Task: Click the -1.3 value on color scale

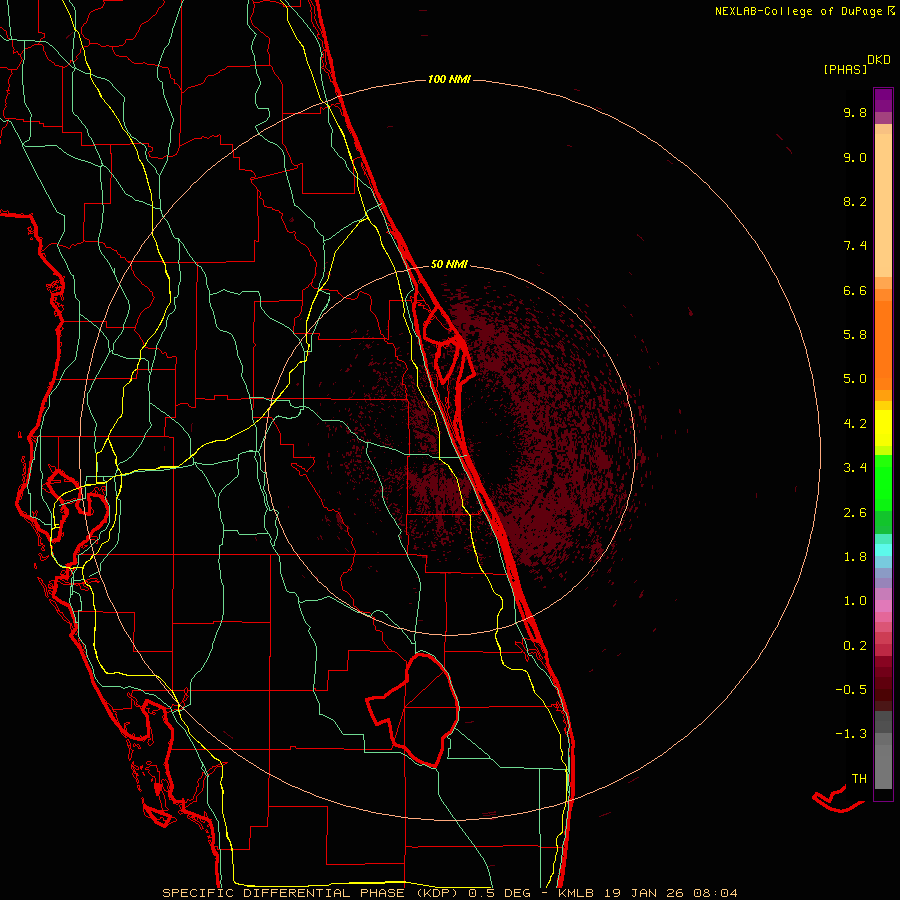Action: tap(851, 734)
